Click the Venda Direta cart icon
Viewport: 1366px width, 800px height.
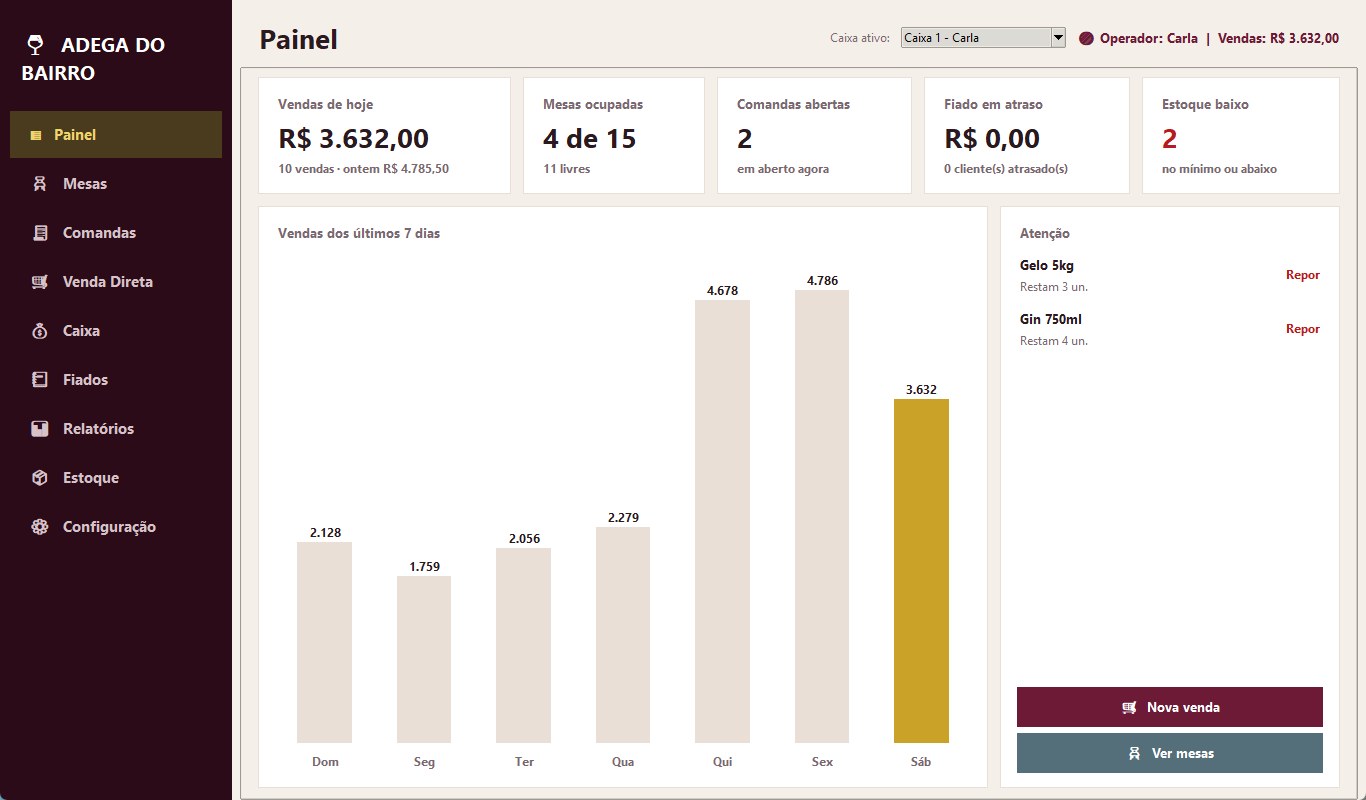[x=40, y=282]
